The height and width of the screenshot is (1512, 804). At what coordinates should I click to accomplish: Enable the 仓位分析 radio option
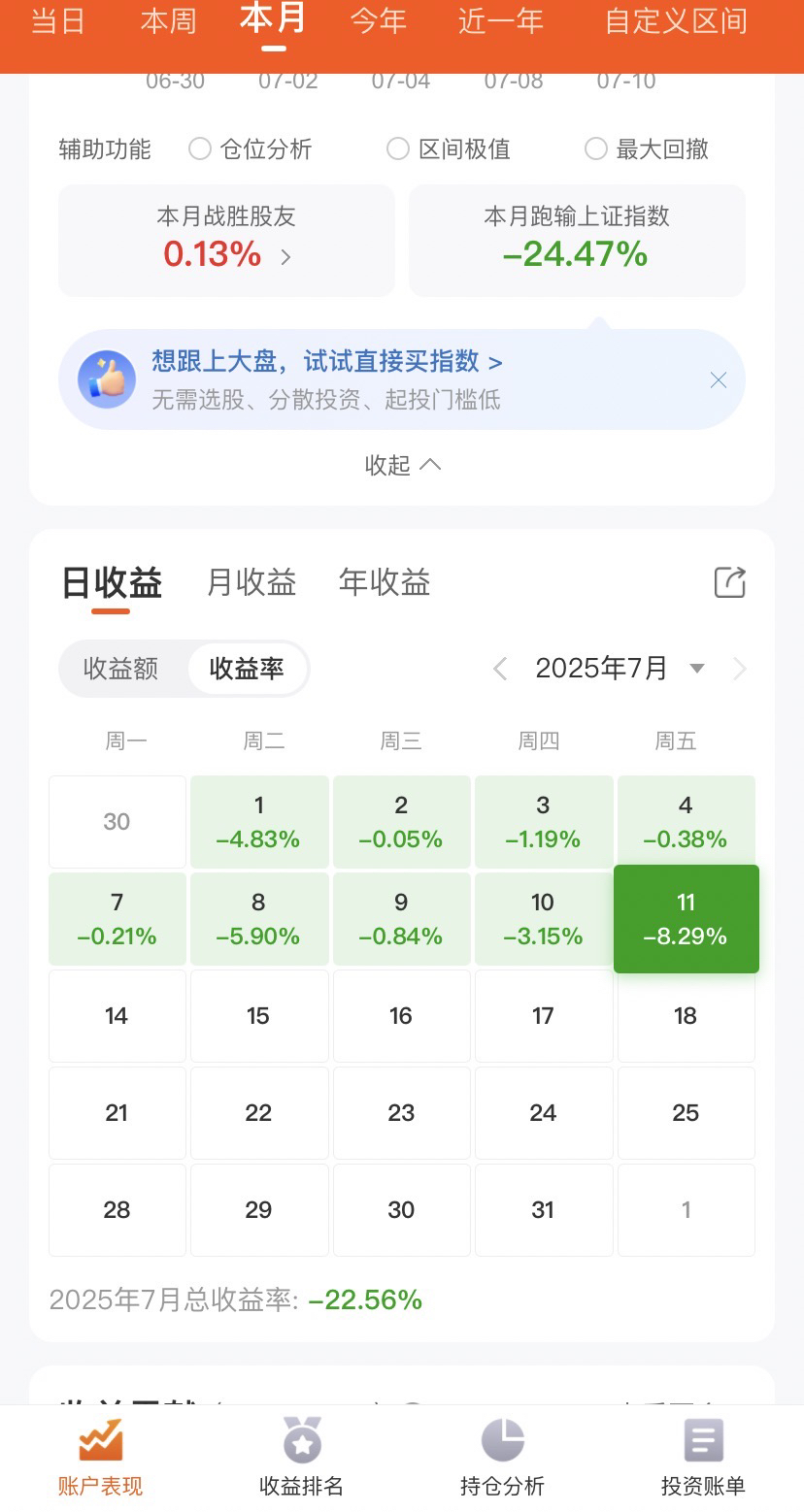point(200,148)
